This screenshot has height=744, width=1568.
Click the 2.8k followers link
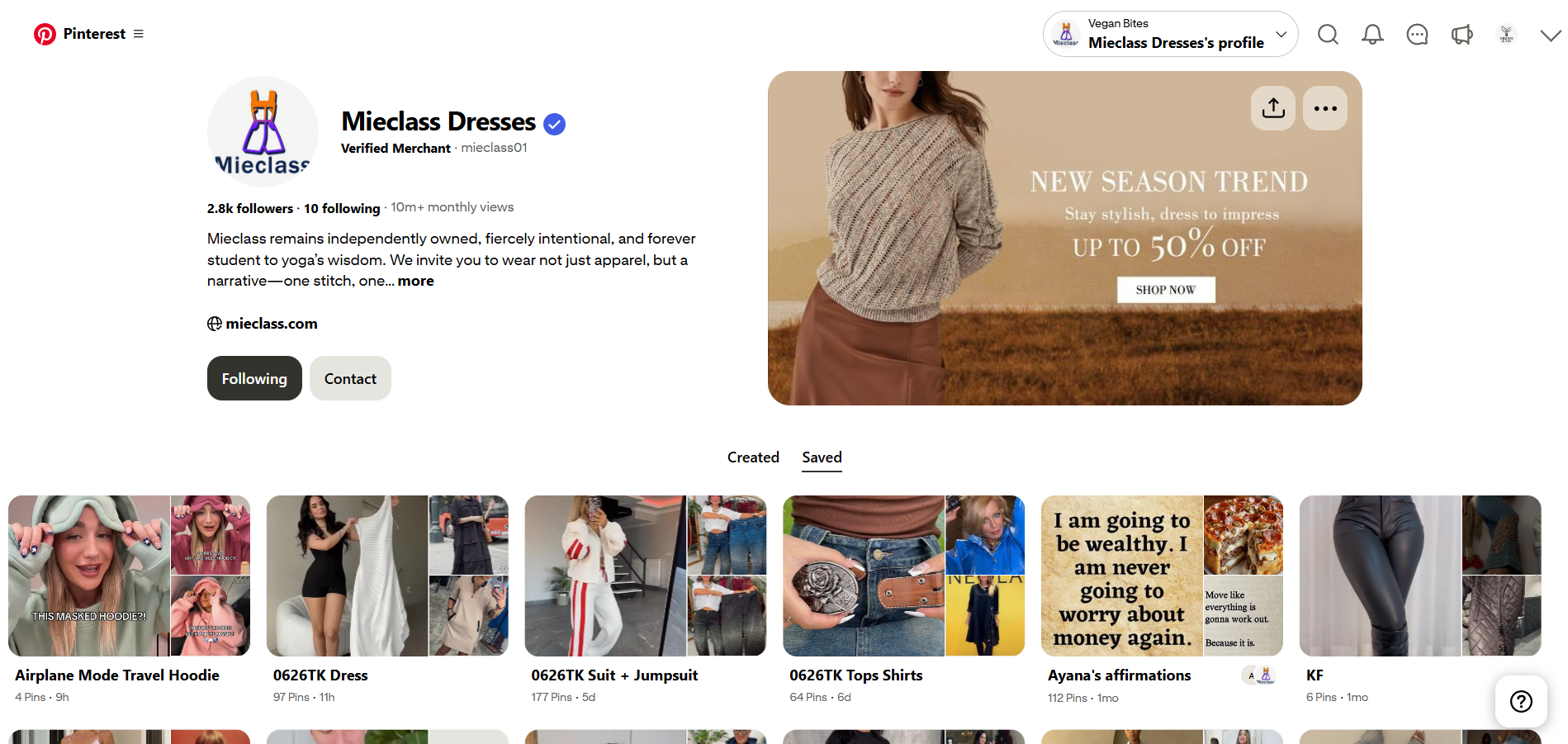[x=250, y=208]
